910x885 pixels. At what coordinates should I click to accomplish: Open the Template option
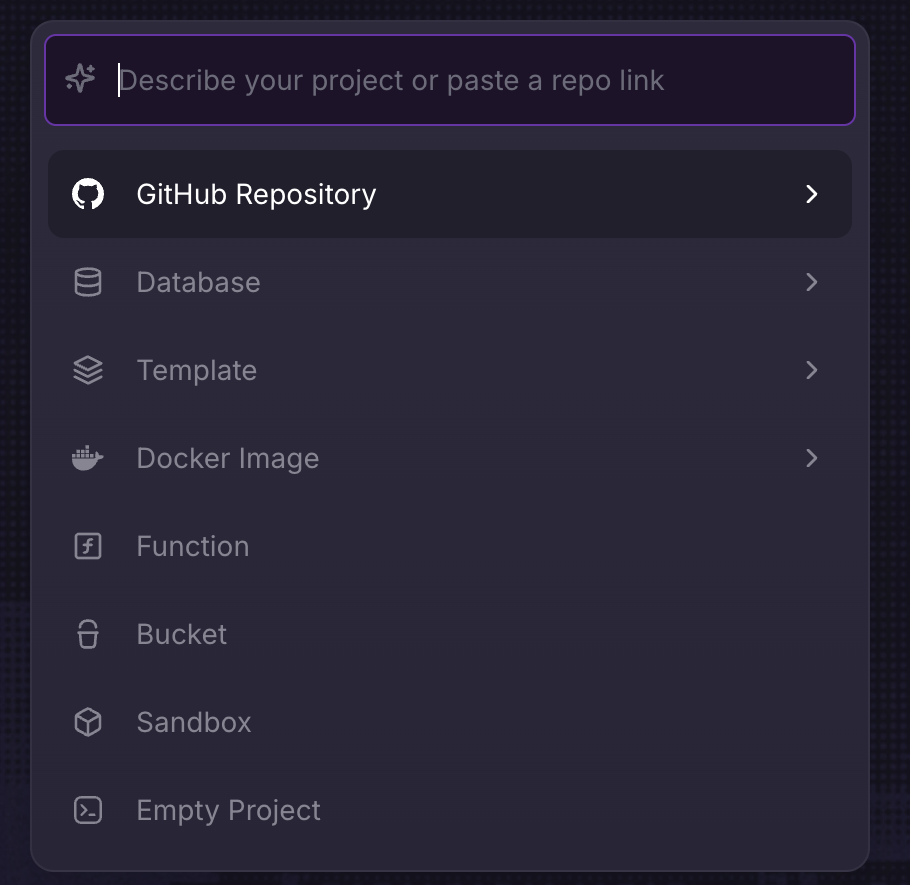click(x=450, y=370)
